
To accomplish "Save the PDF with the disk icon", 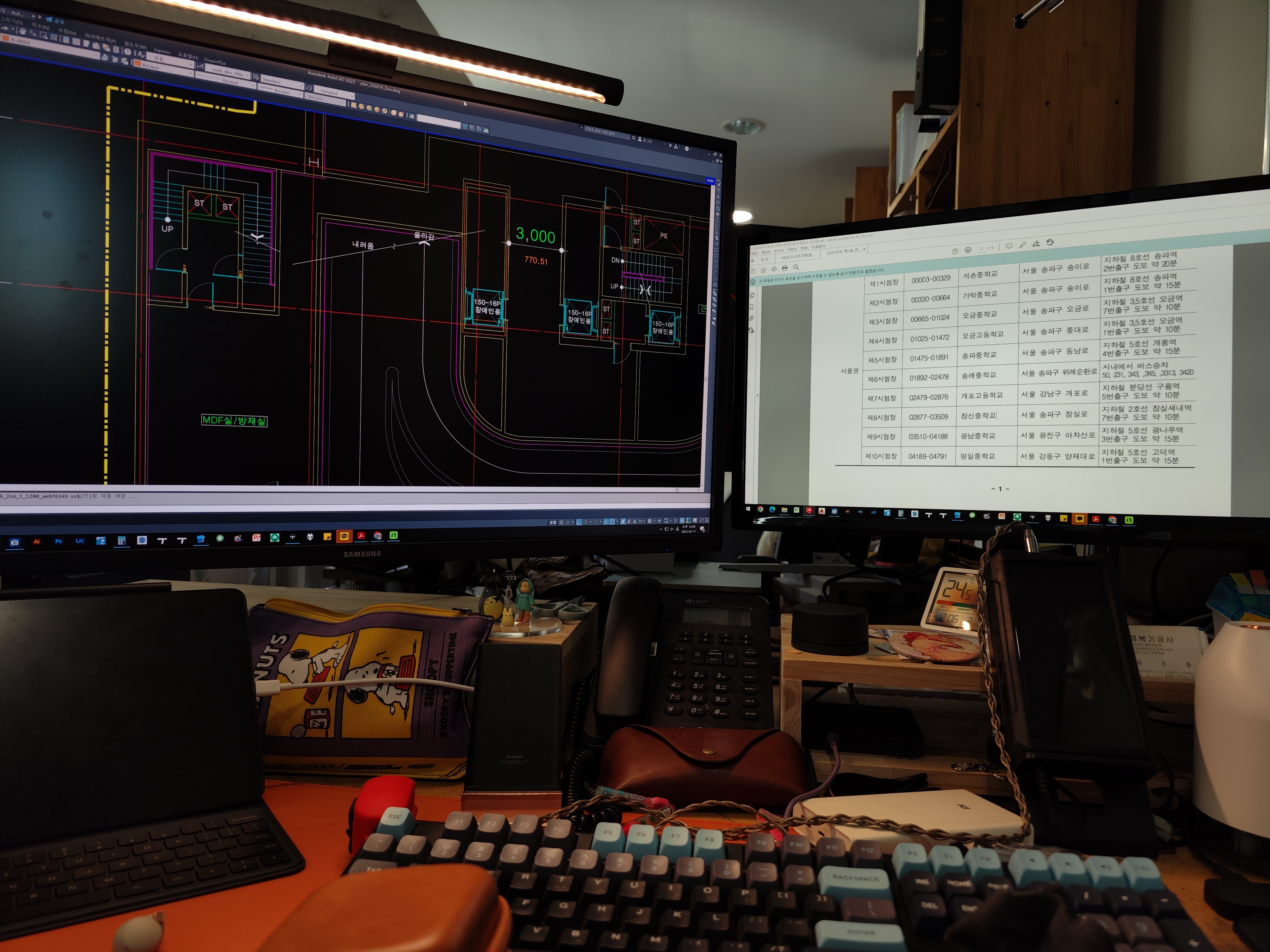I will (x=753, y=271).
